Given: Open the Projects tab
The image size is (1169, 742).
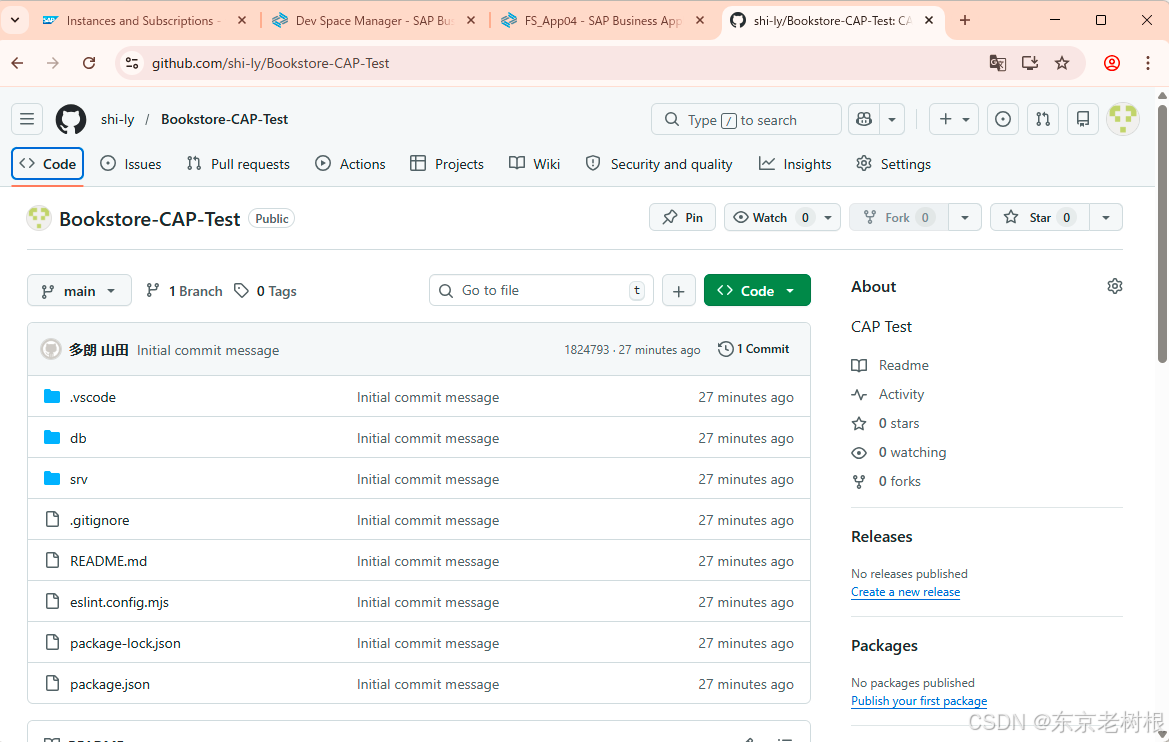Looking at the screenshot, I should click(x=447, y=164).
